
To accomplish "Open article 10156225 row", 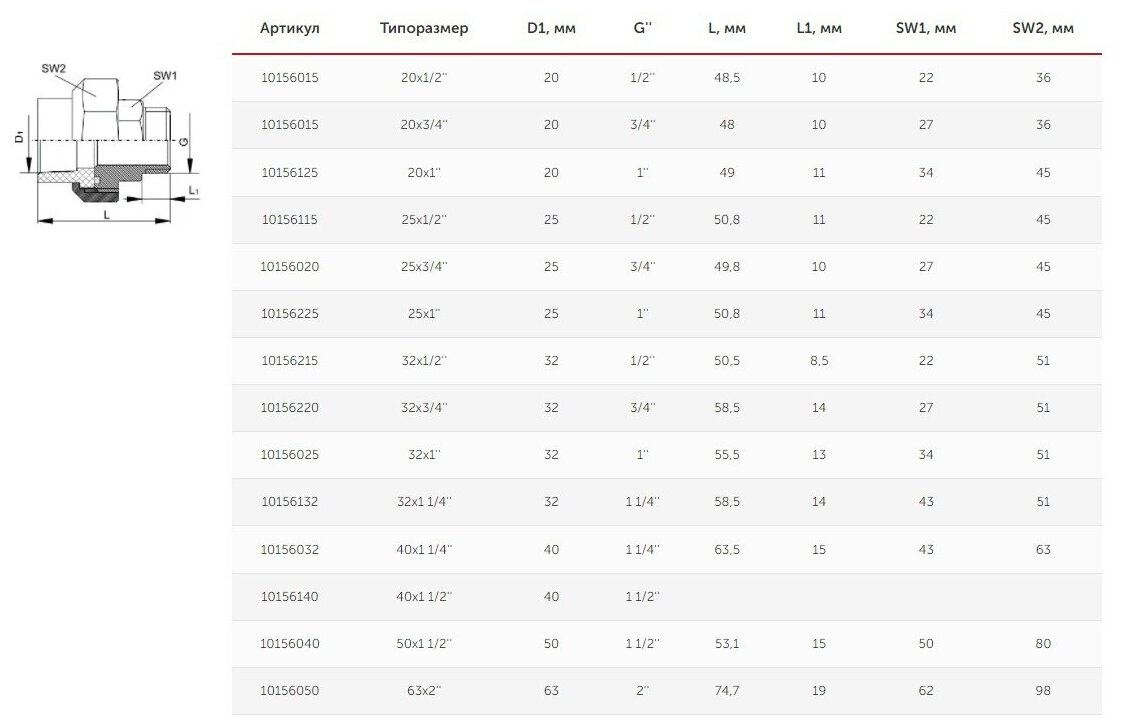I will click(666, 313).
